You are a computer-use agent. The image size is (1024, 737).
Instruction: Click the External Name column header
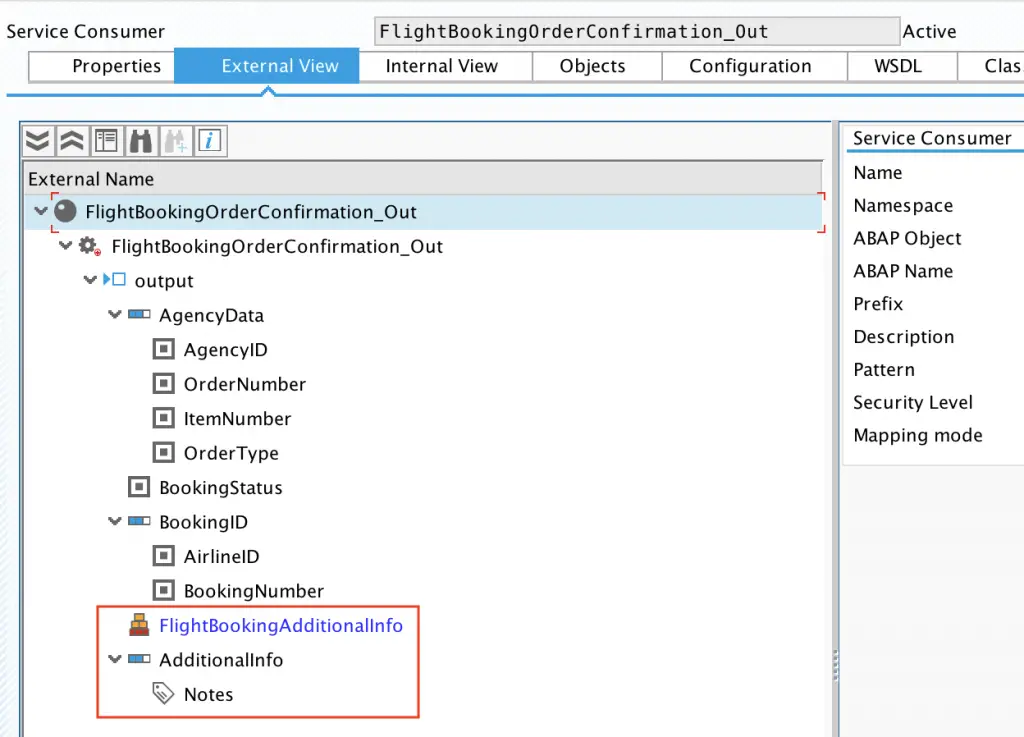423,179
